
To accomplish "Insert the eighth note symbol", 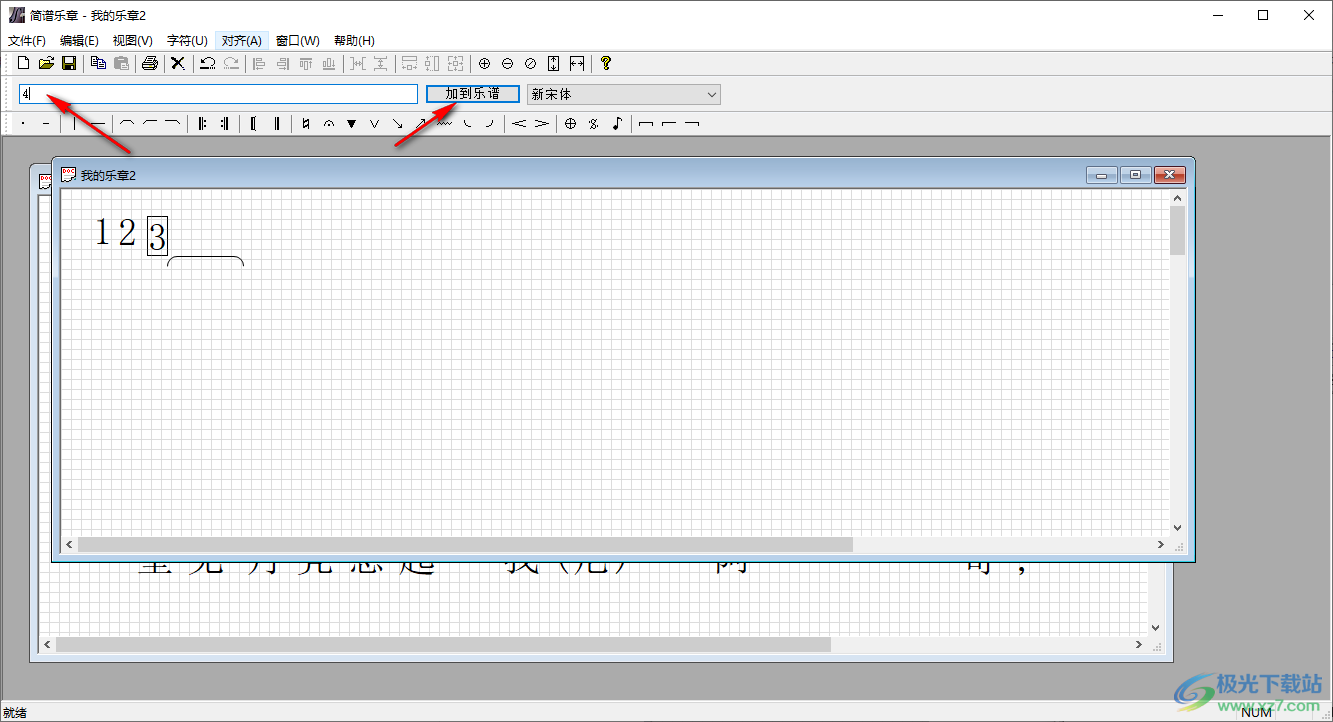I will [x=617, y=124].
